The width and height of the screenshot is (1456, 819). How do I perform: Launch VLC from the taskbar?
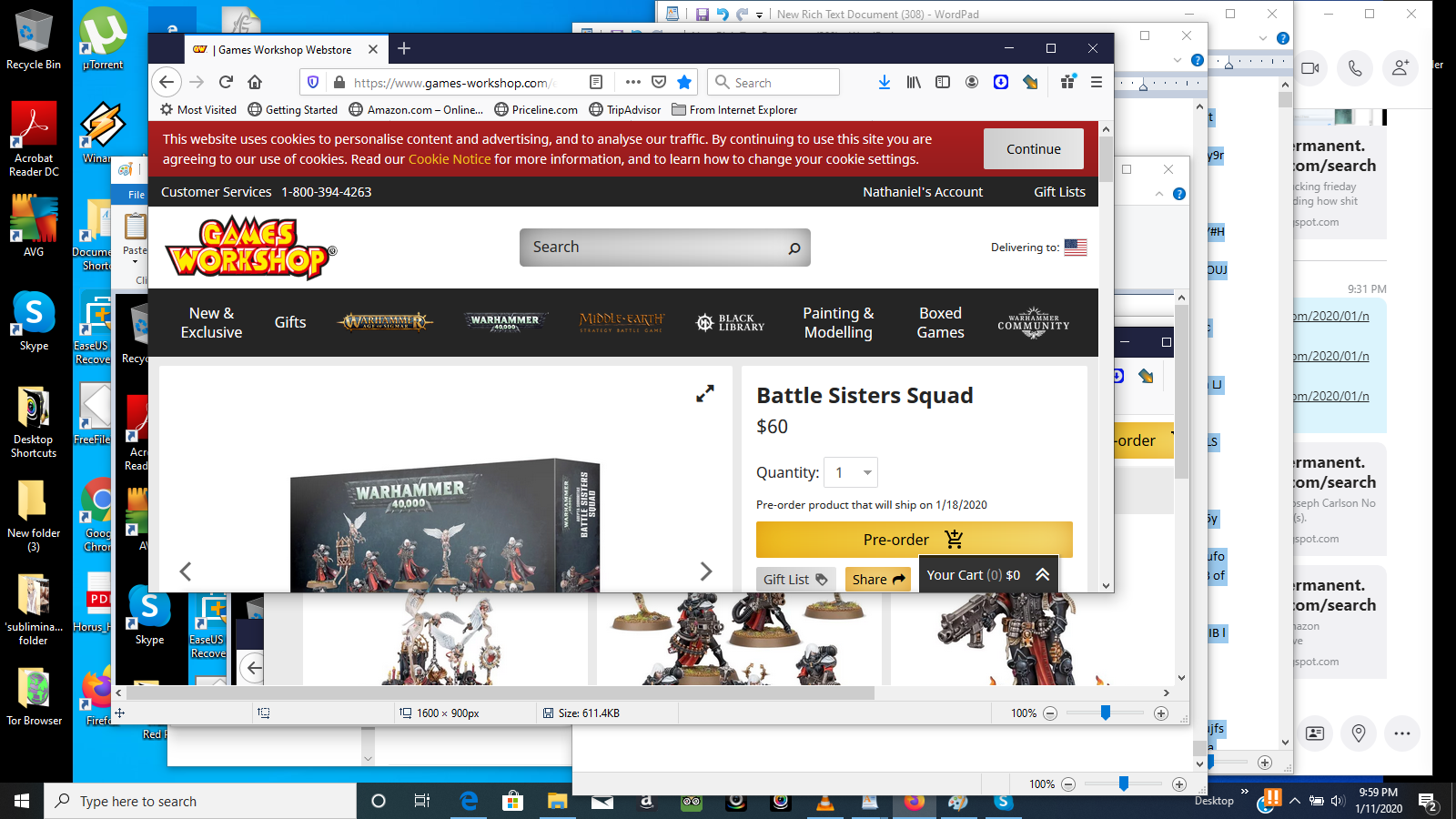click(x=825, y=801)
